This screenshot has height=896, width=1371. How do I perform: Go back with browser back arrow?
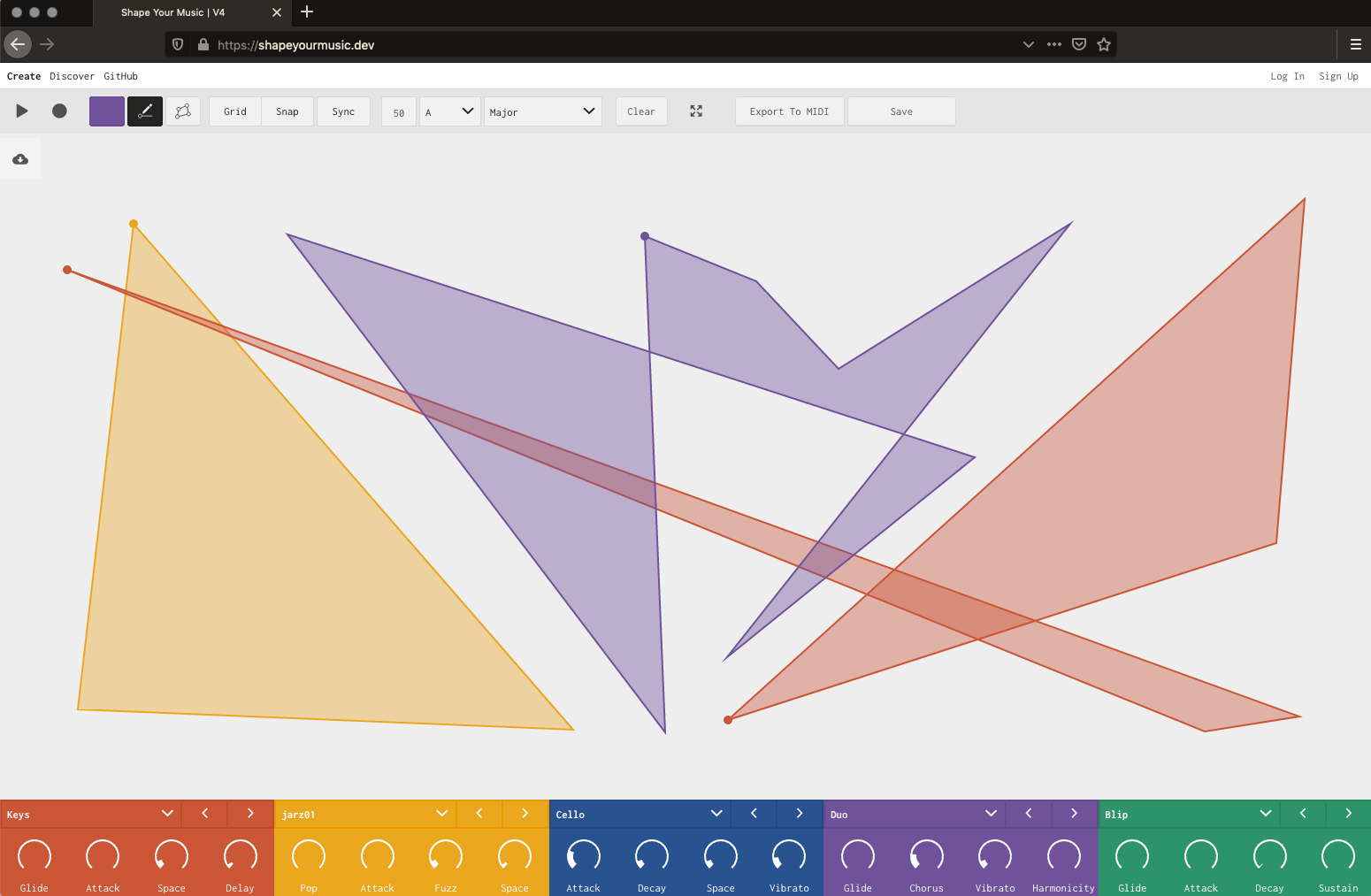click(18, 44)
